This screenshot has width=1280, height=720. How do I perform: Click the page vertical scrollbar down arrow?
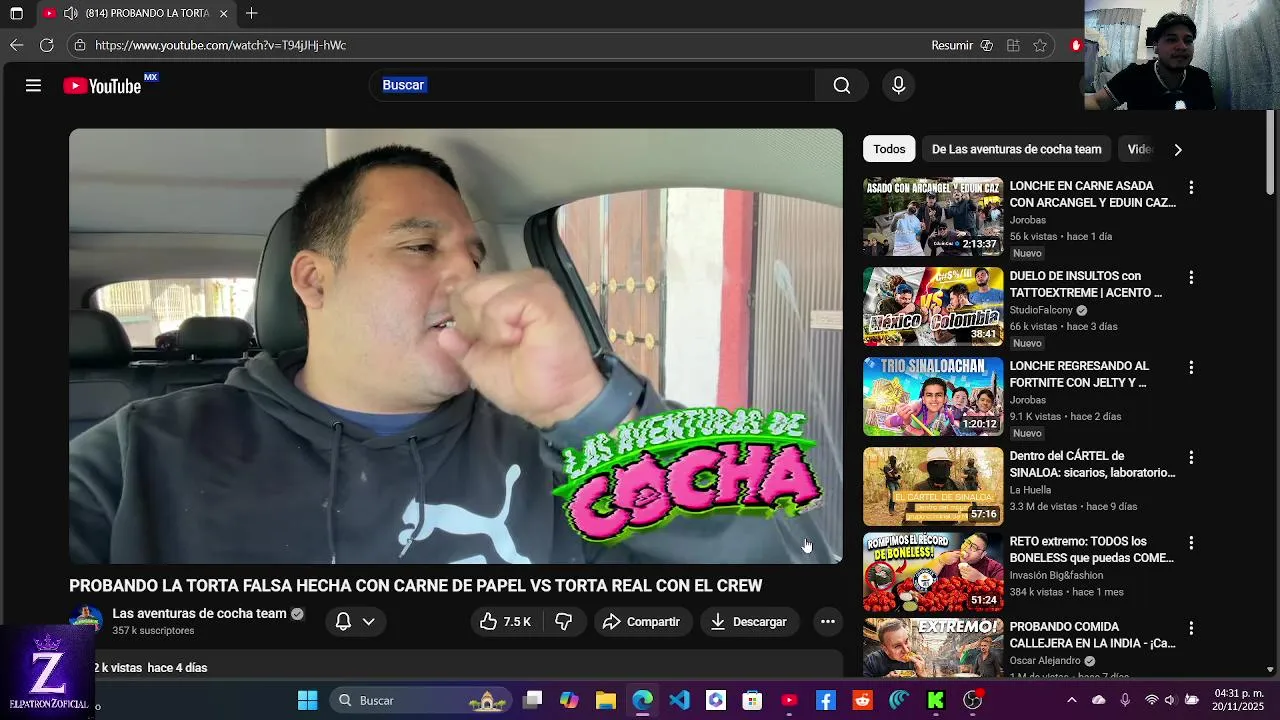tap(1271, 669)
